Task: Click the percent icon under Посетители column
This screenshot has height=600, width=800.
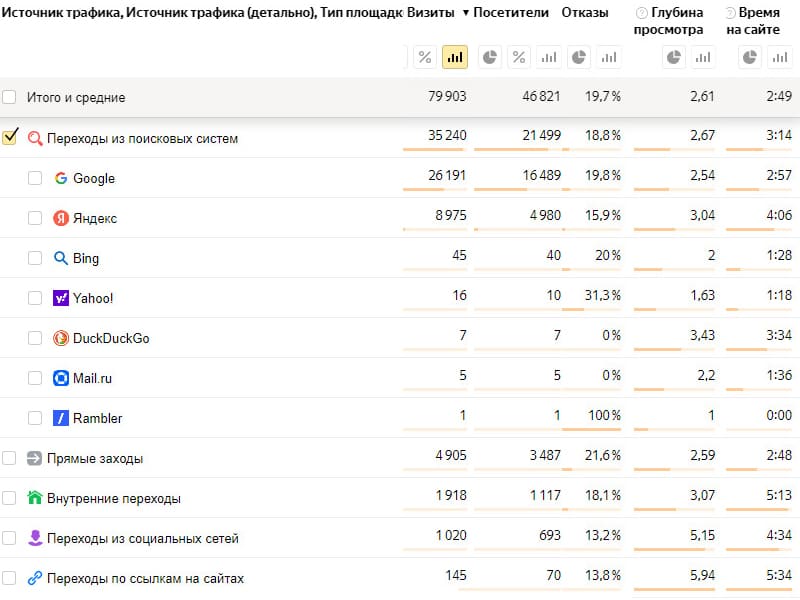Action: [519, 57]
